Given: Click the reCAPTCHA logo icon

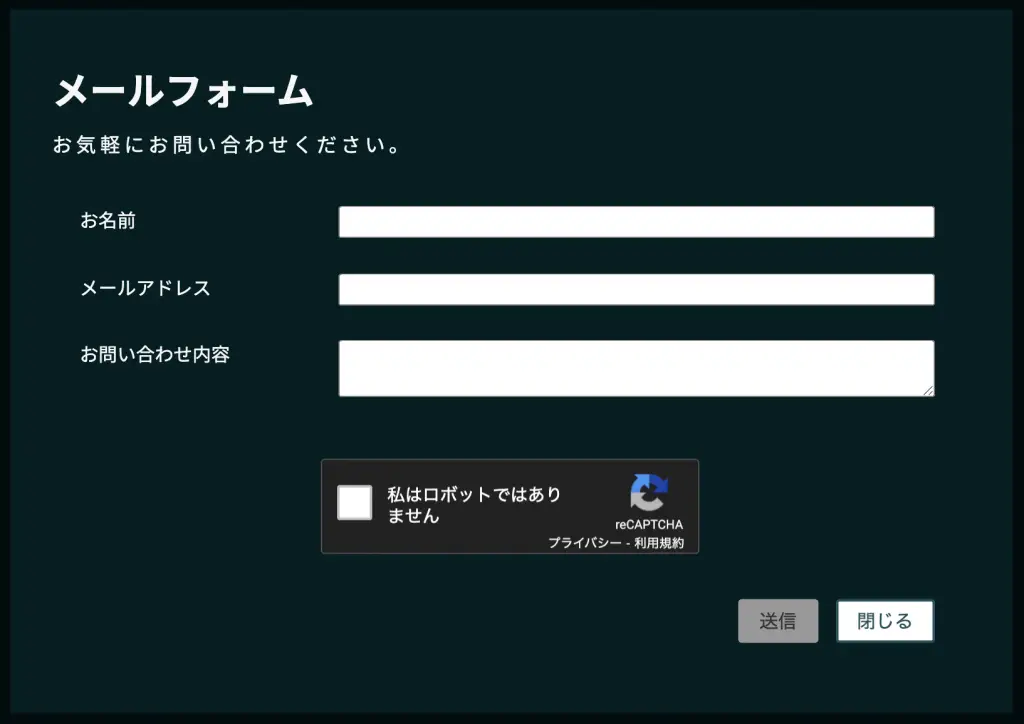Looking at the screenshot, I should [649, 493].
